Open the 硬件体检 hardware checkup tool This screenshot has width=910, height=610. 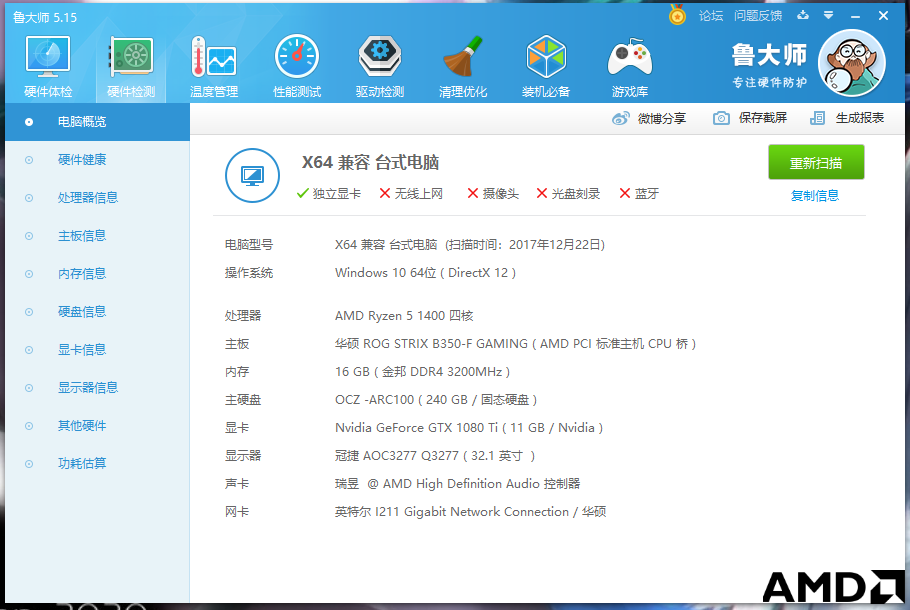[48, 66]
